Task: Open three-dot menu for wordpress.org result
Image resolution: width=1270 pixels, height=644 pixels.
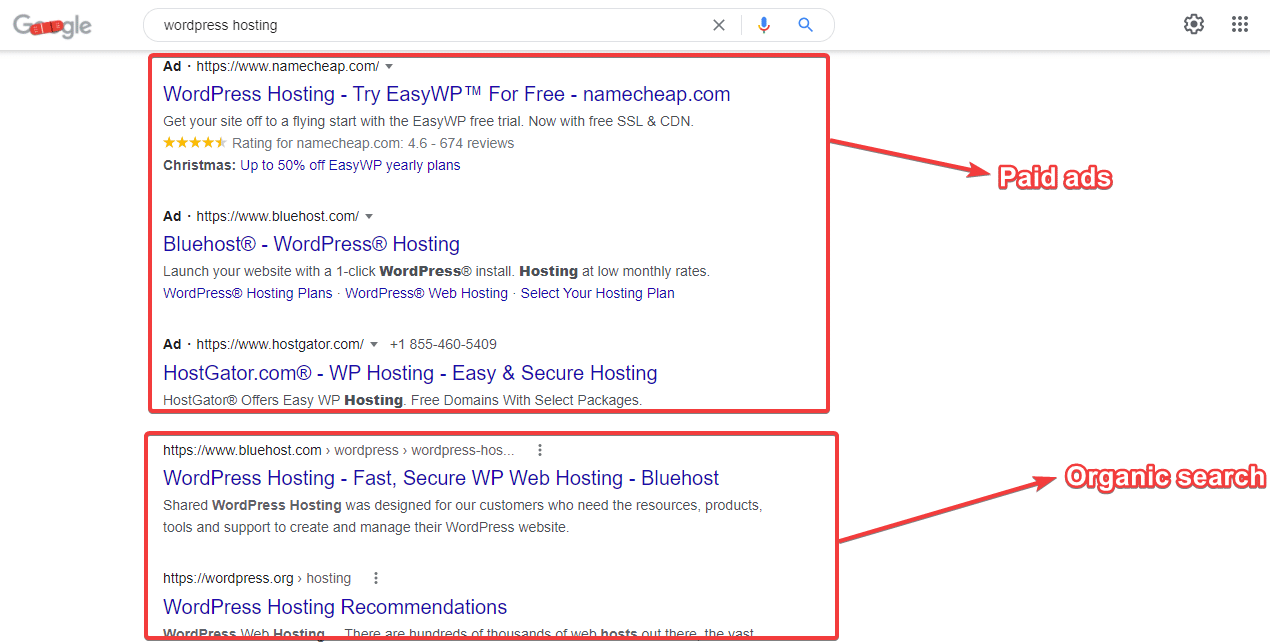Action: (x=376, y=578)
